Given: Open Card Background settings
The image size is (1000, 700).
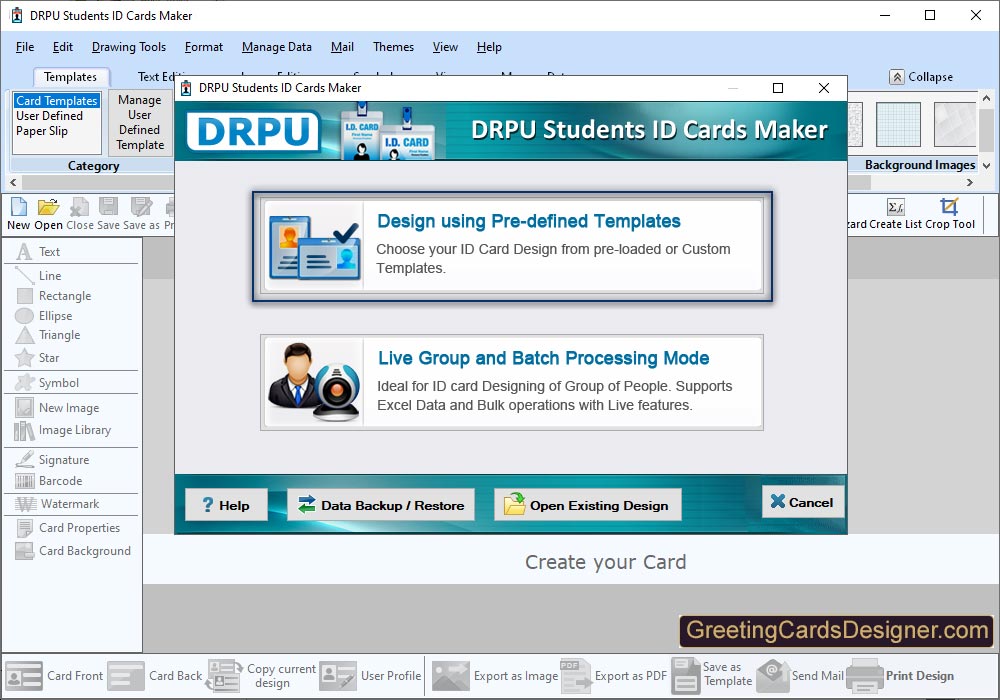Looking at the screenshot, I should click(73, 551).
